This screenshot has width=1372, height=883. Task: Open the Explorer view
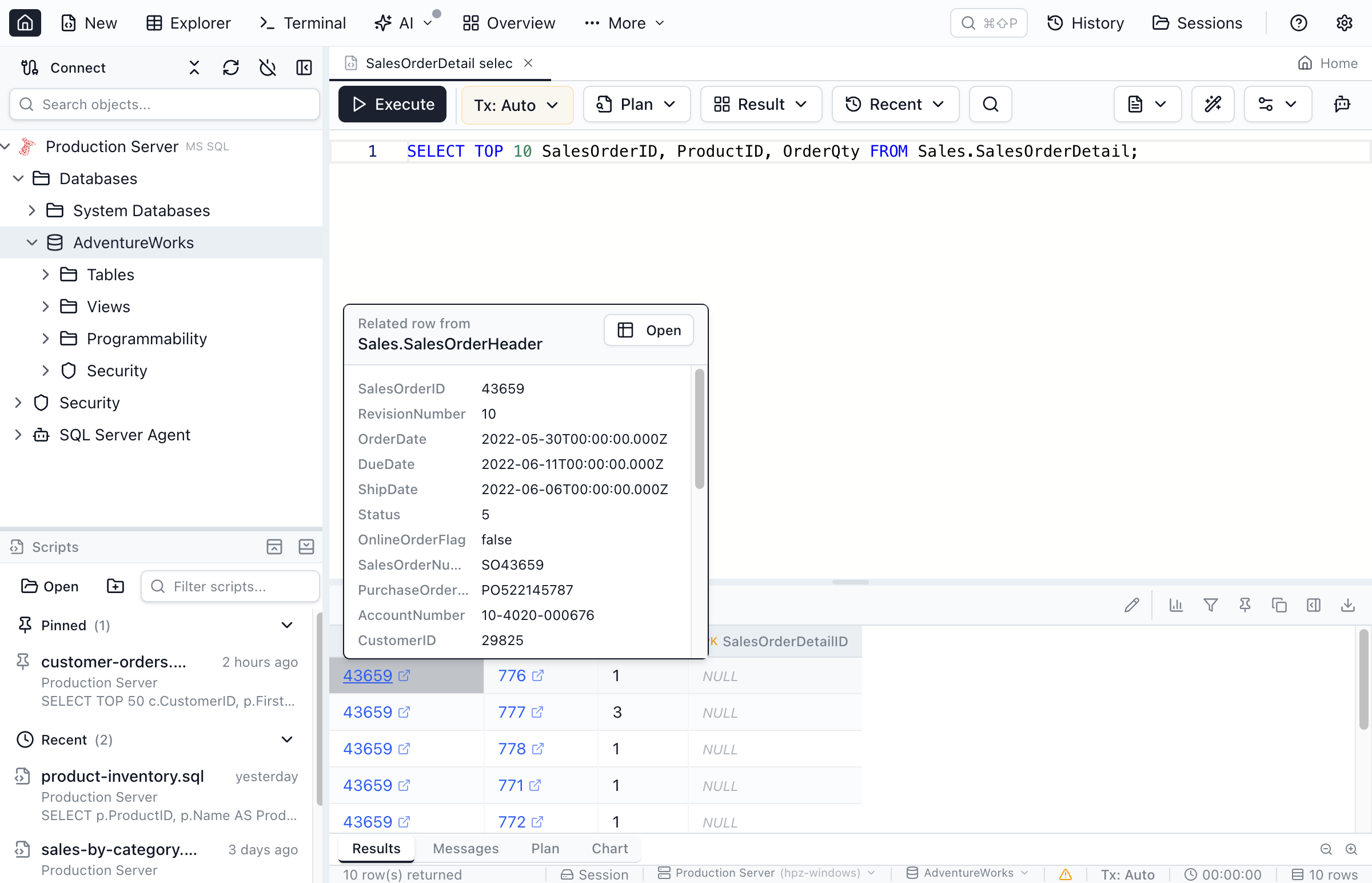click(x=188, y=23)
